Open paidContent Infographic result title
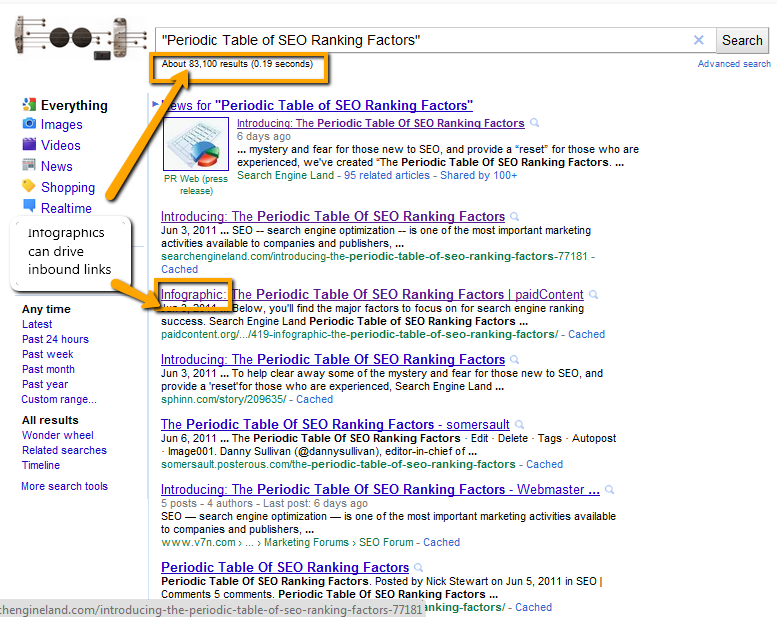This screenshot has height=617, width=777. (x=372, y=294)
